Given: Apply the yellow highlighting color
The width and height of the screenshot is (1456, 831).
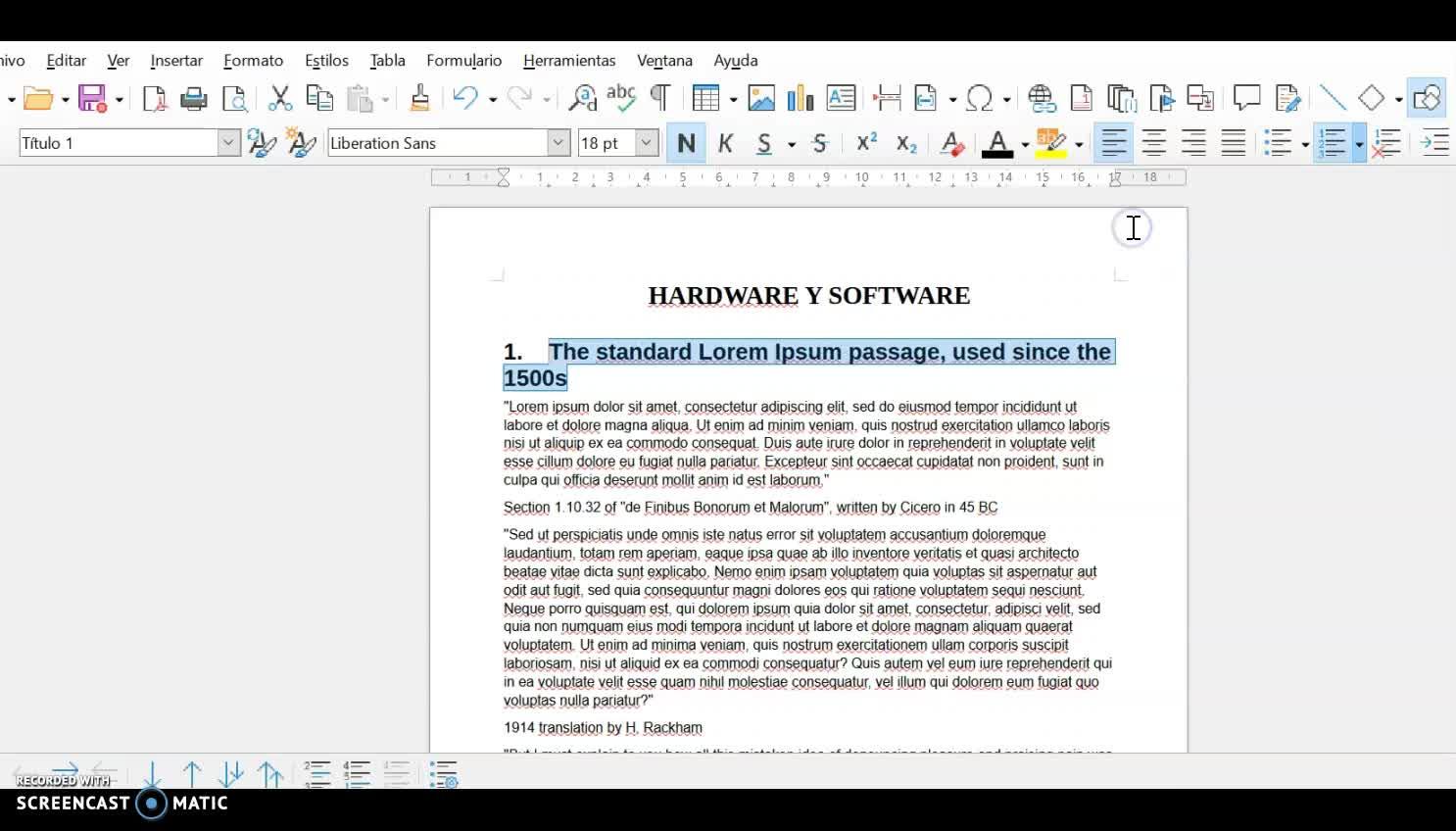Looking at the screenshot, I should [x=1050, y=143].
